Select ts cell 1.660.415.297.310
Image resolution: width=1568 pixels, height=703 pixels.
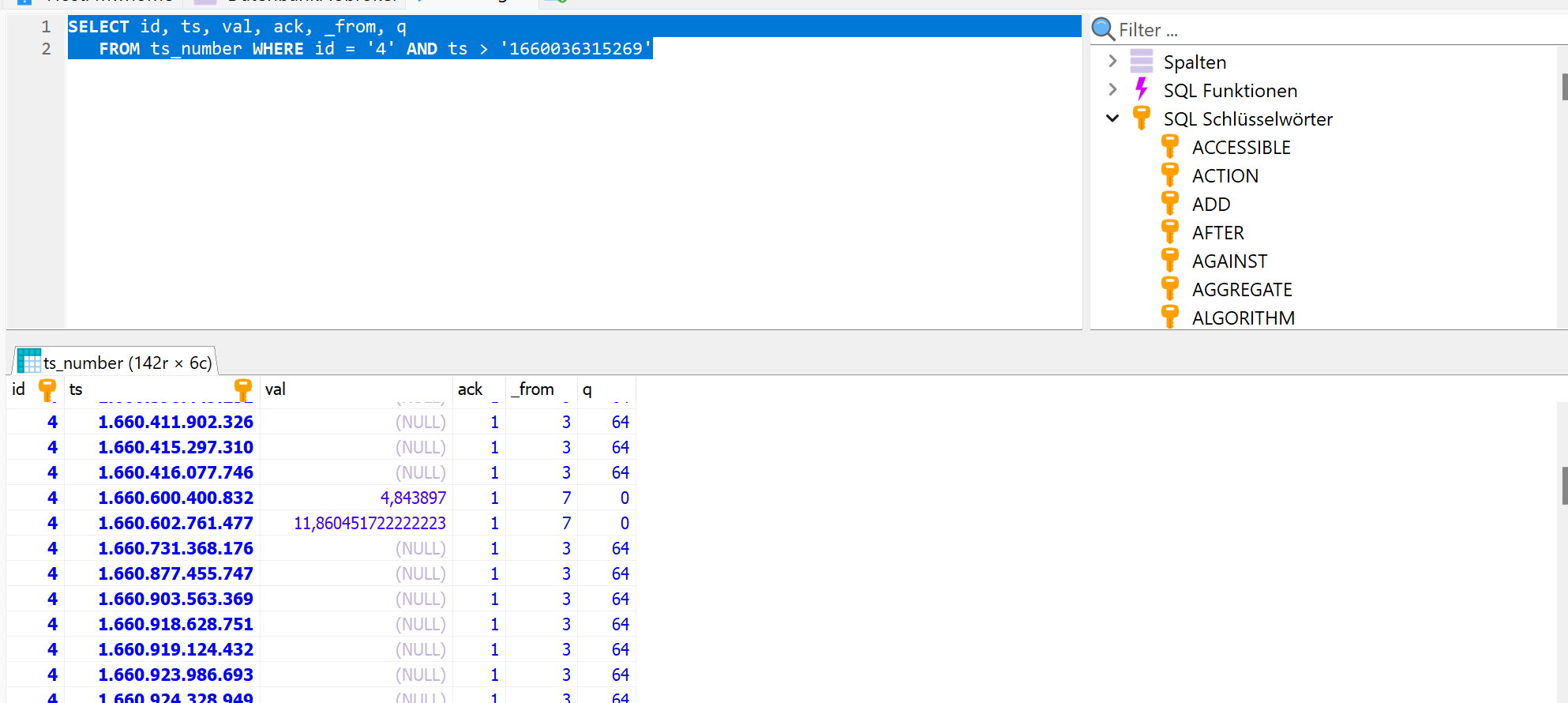coord(162,447)
